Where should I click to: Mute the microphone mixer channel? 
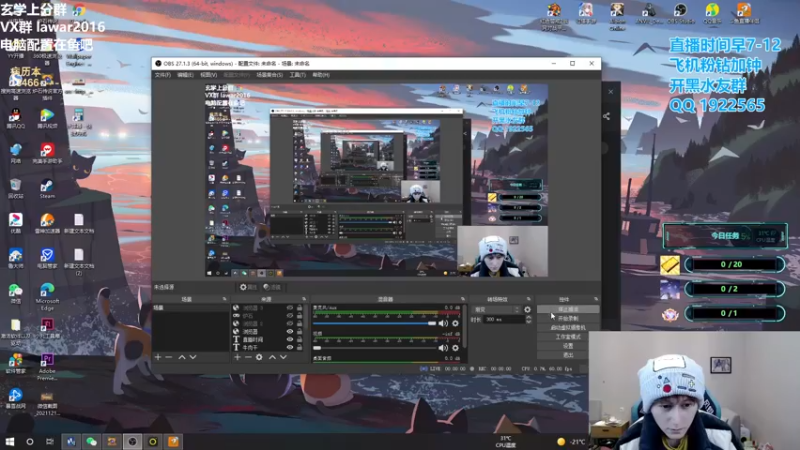pyautogui.click(x=443, y=323)
